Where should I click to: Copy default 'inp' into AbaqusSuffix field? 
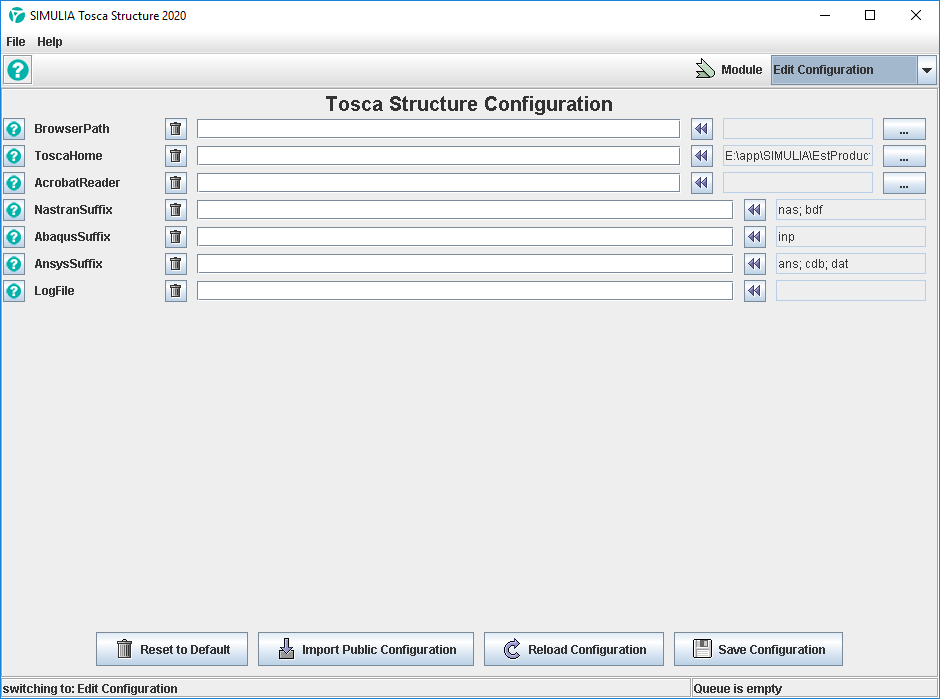[755, 237]
